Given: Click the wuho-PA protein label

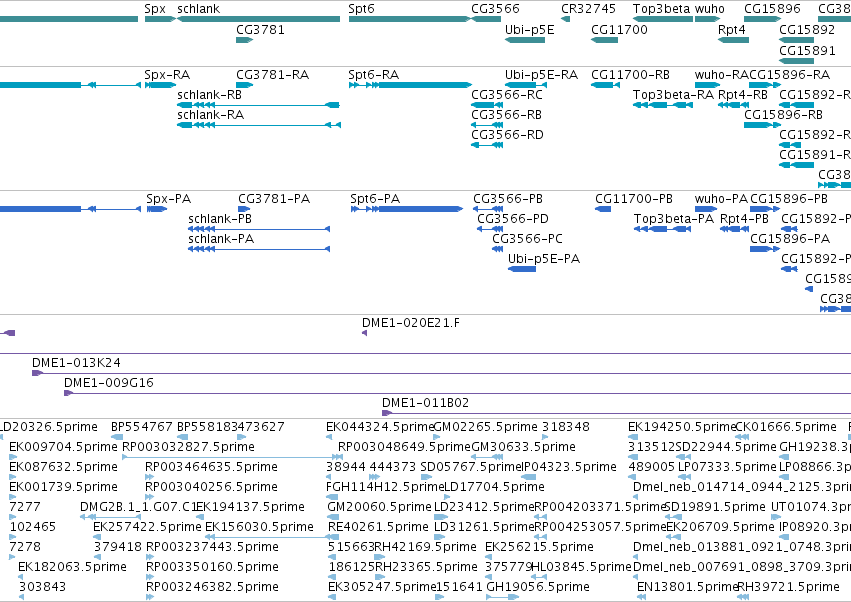Looking at the screenshot, I should tap(721, 199).
